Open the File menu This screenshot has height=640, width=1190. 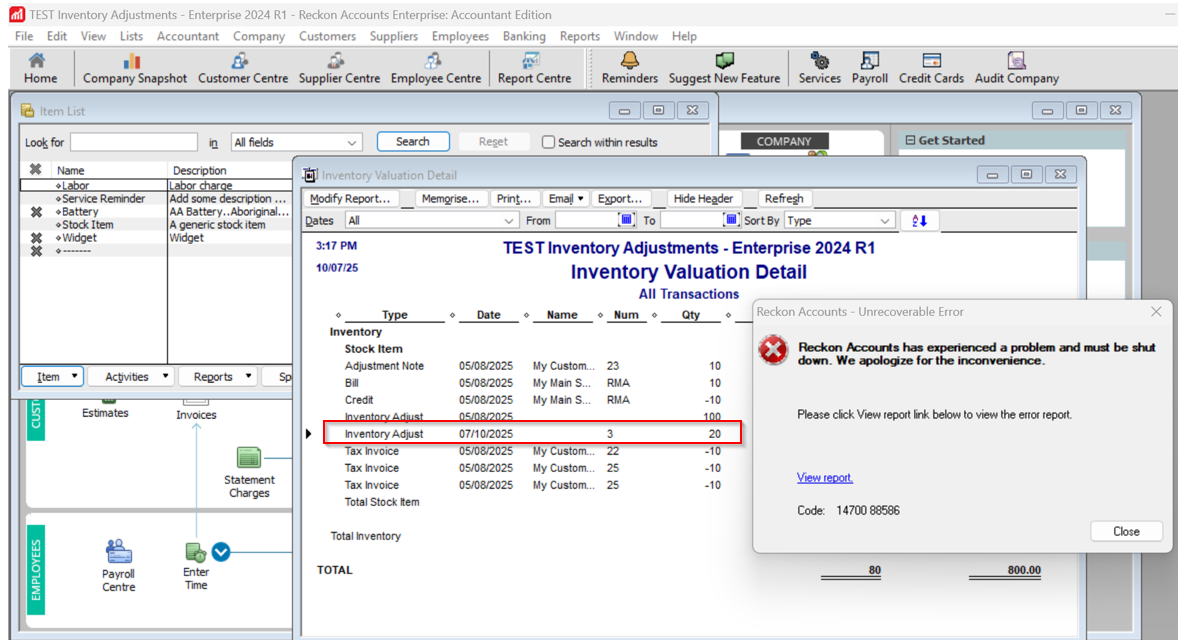tap(24, 36)
